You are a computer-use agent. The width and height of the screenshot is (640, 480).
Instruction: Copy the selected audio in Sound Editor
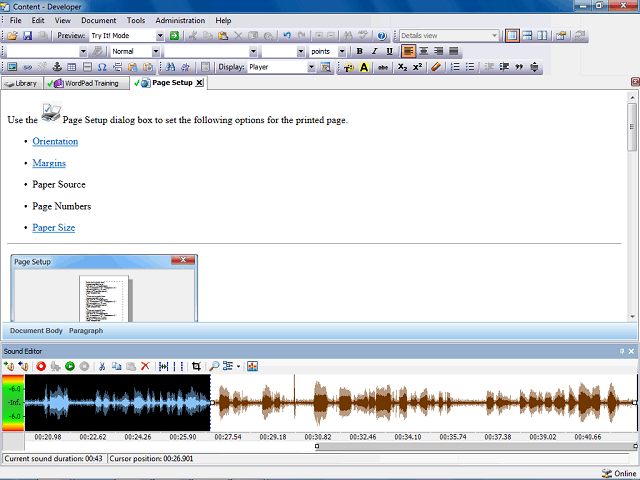pos(116,366)
